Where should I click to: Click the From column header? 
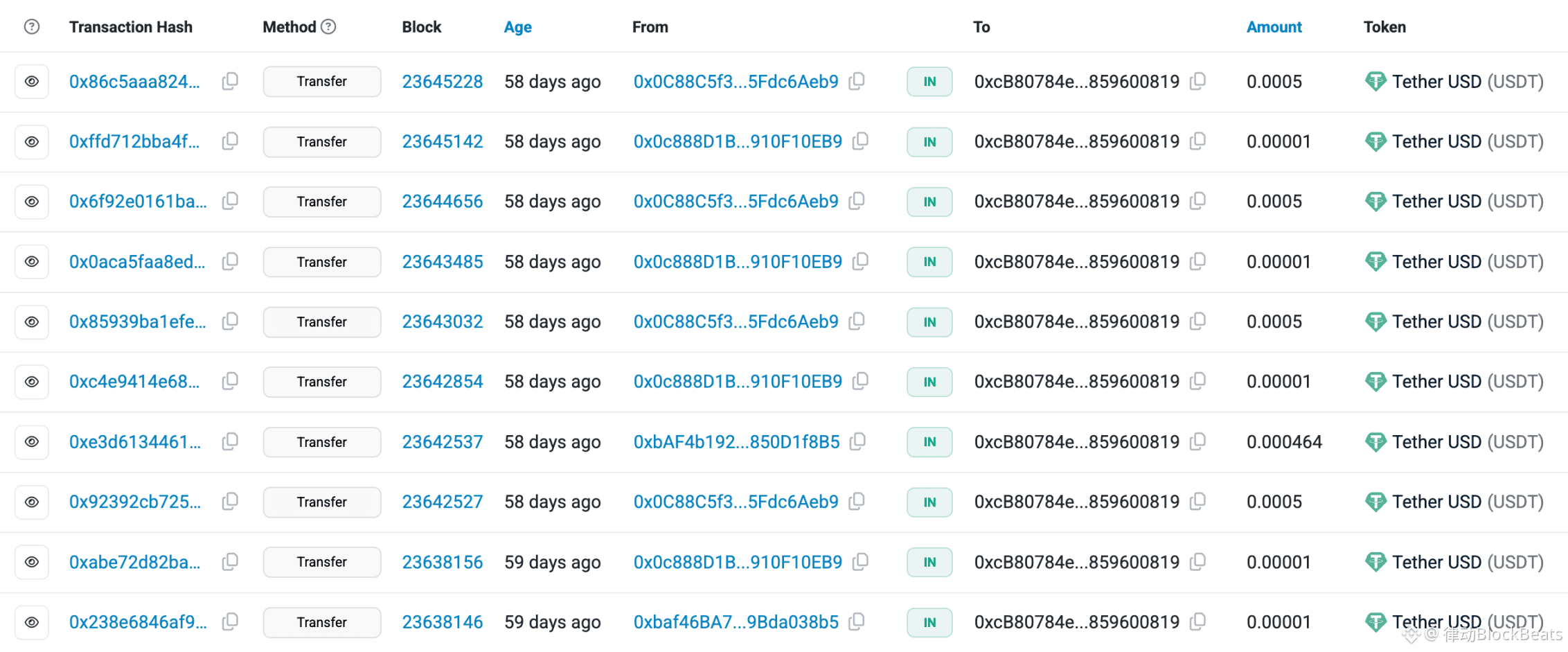coord(650,27)
